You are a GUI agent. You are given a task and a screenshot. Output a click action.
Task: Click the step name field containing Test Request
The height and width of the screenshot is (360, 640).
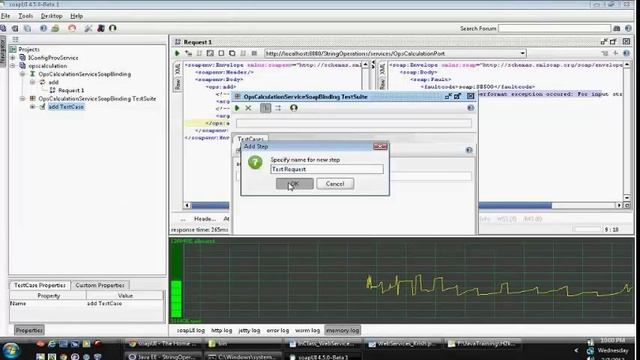pos(327,169)
